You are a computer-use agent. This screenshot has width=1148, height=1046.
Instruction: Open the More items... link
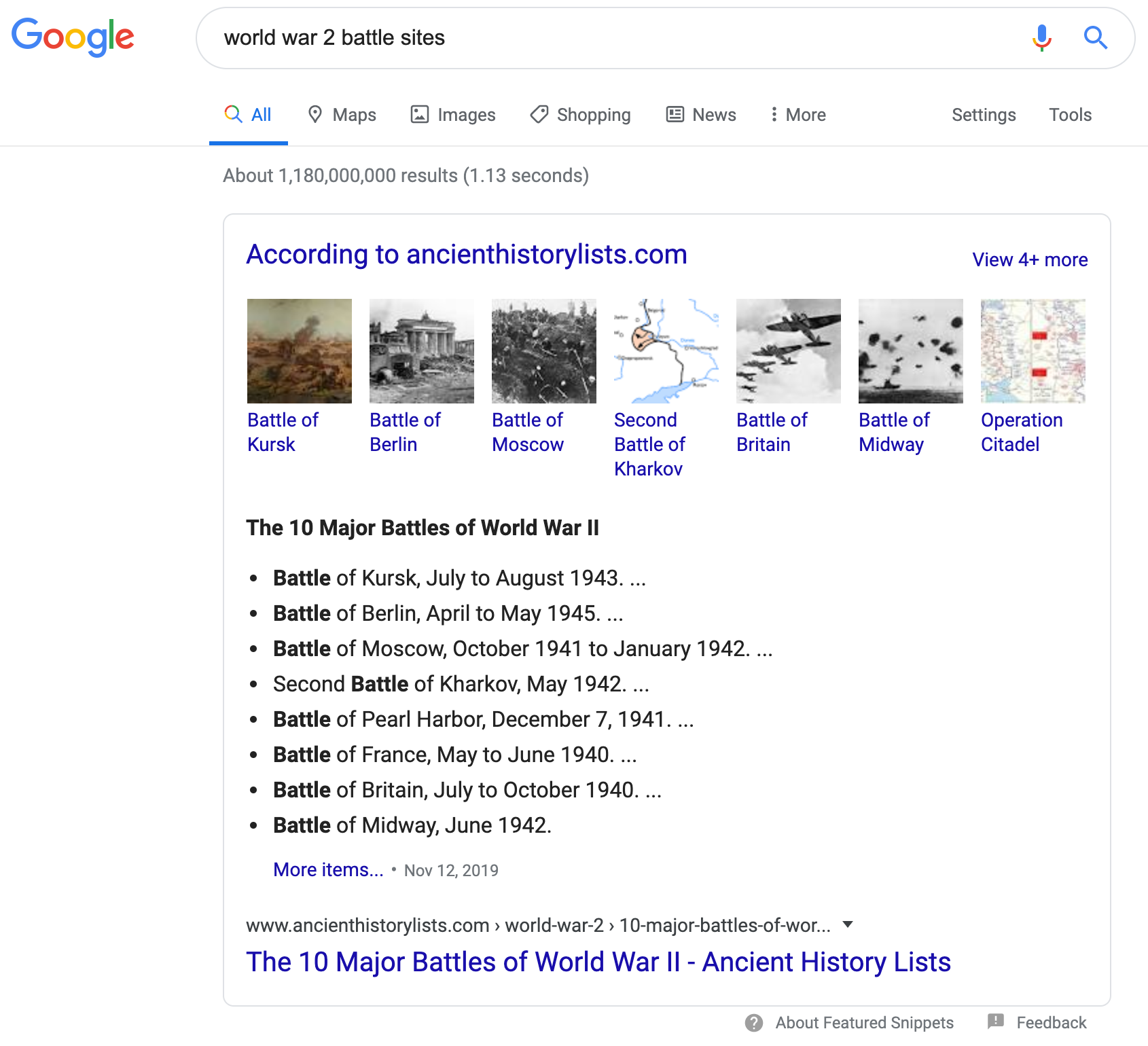[328, 869]
